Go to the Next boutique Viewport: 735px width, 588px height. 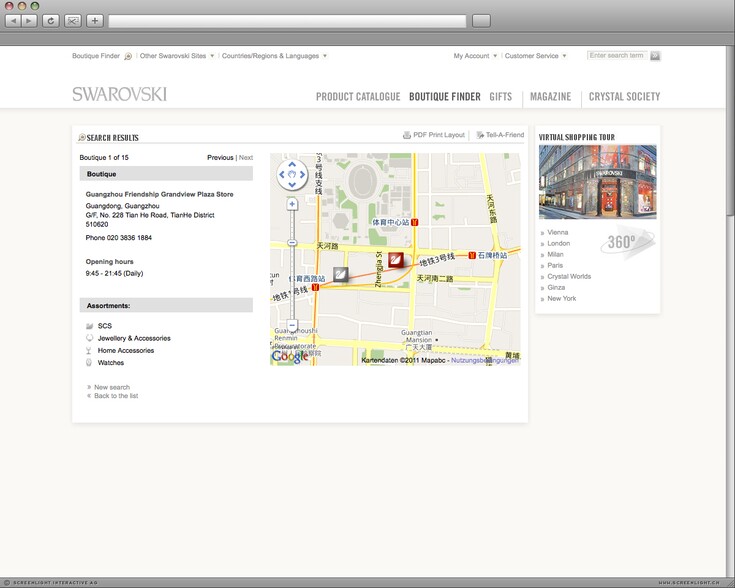[x=246, y=158]
